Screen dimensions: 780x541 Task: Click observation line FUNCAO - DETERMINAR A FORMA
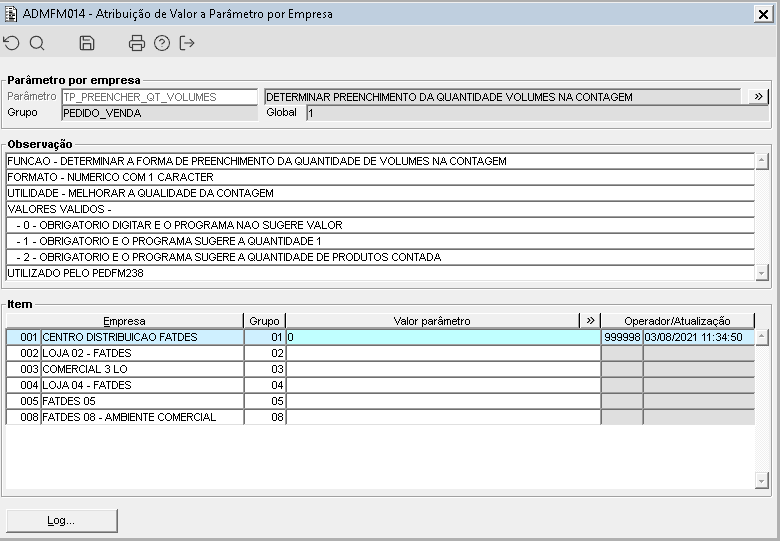(x=381, y=161)
